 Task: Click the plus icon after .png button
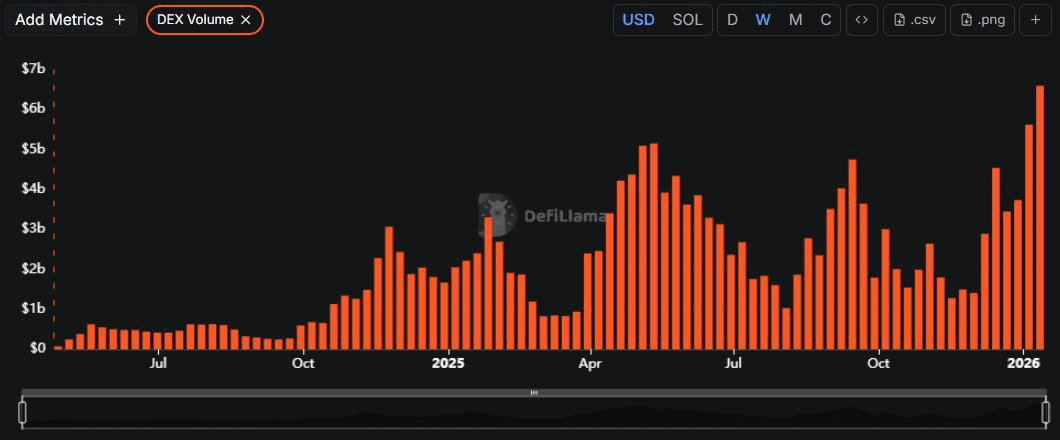pos(1035,20)
